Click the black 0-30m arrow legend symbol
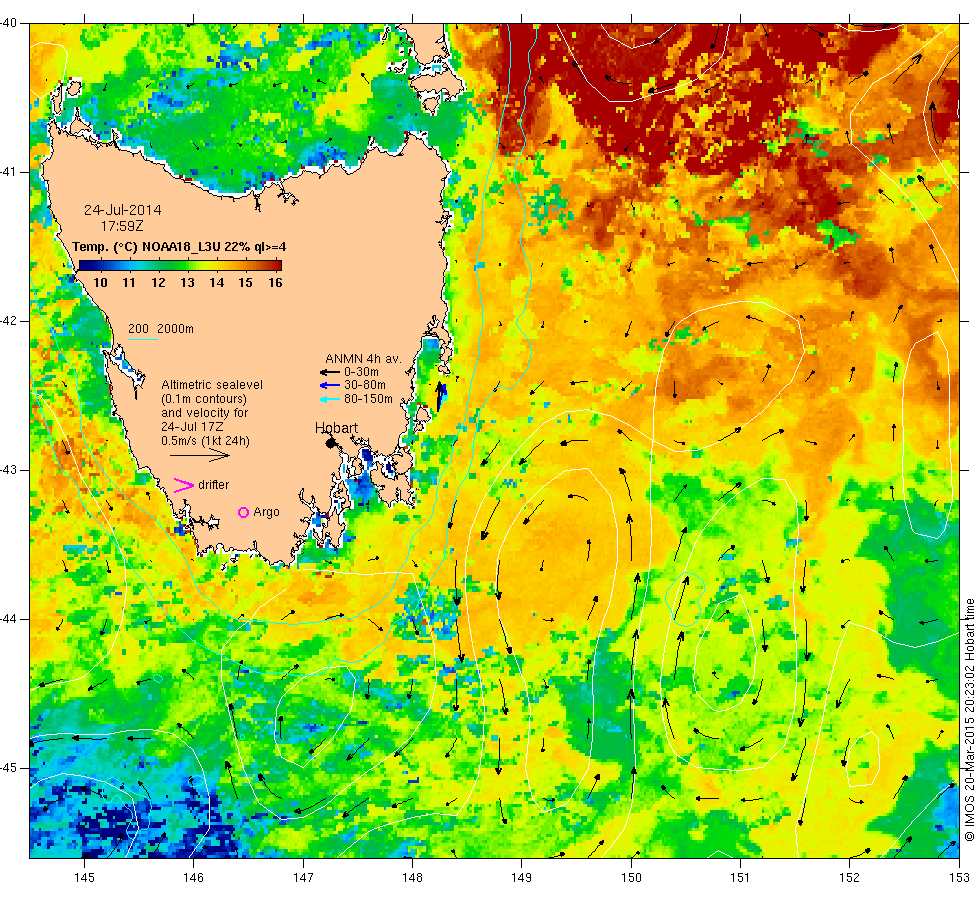Viewport: 980px width, 900px height. point(329,372)
